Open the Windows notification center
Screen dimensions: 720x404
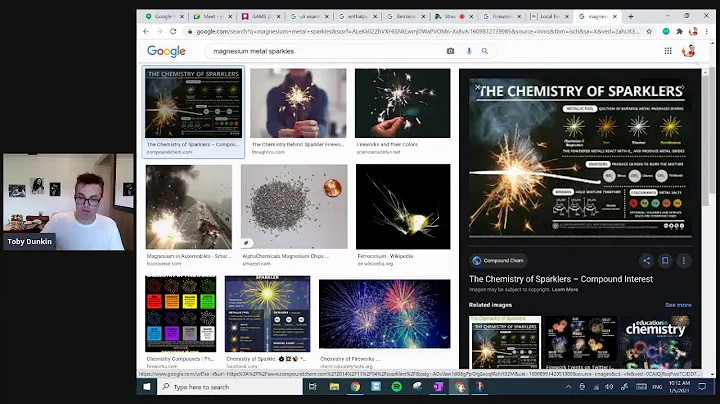coord(702,387)
